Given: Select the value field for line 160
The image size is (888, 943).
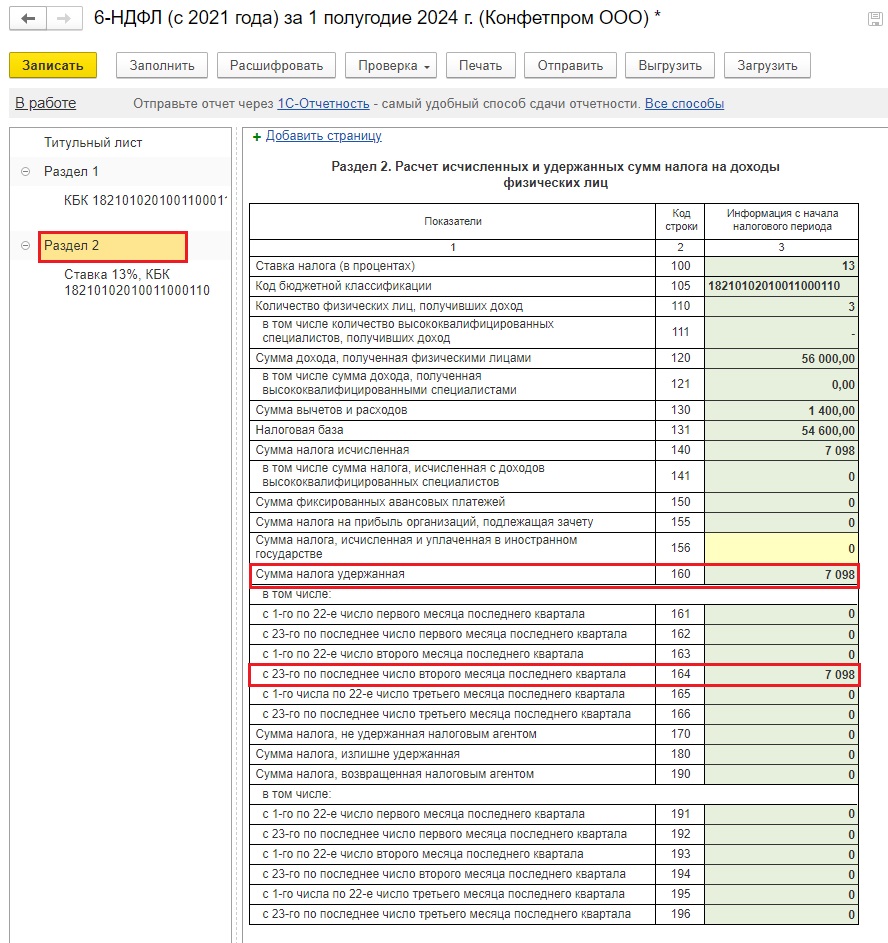Looking at the screenshot, I should pos(781,575).
